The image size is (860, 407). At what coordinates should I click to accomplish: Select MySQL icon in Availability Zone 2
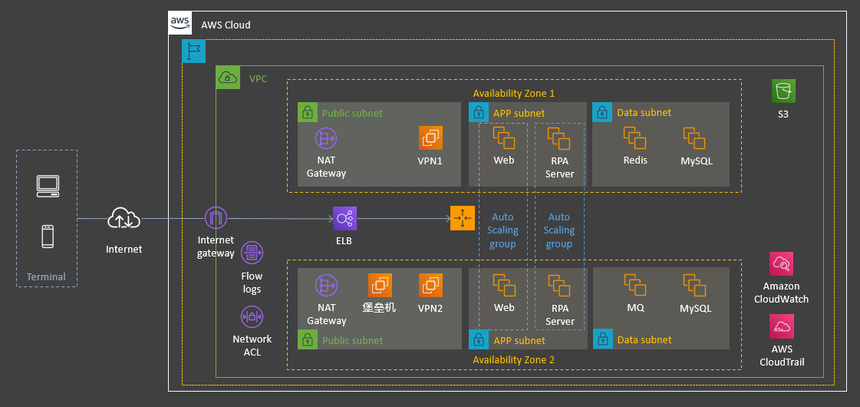pyautogui.click(x=694, y=285)
